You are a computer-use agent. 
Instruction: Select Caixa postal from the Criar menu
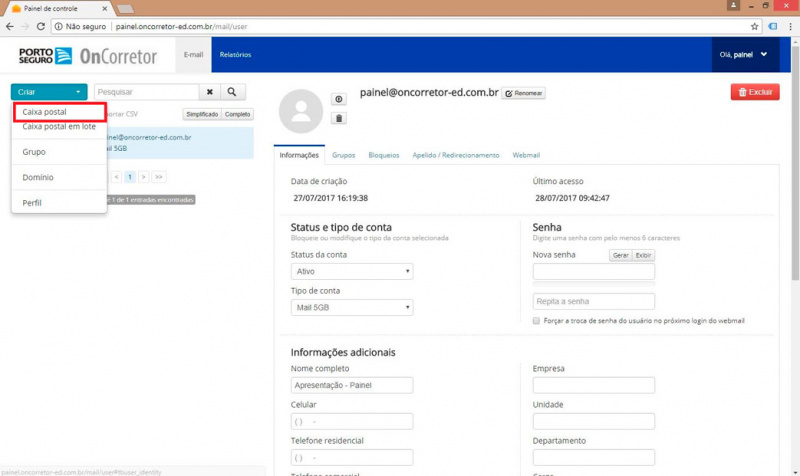tap(59, 112)
